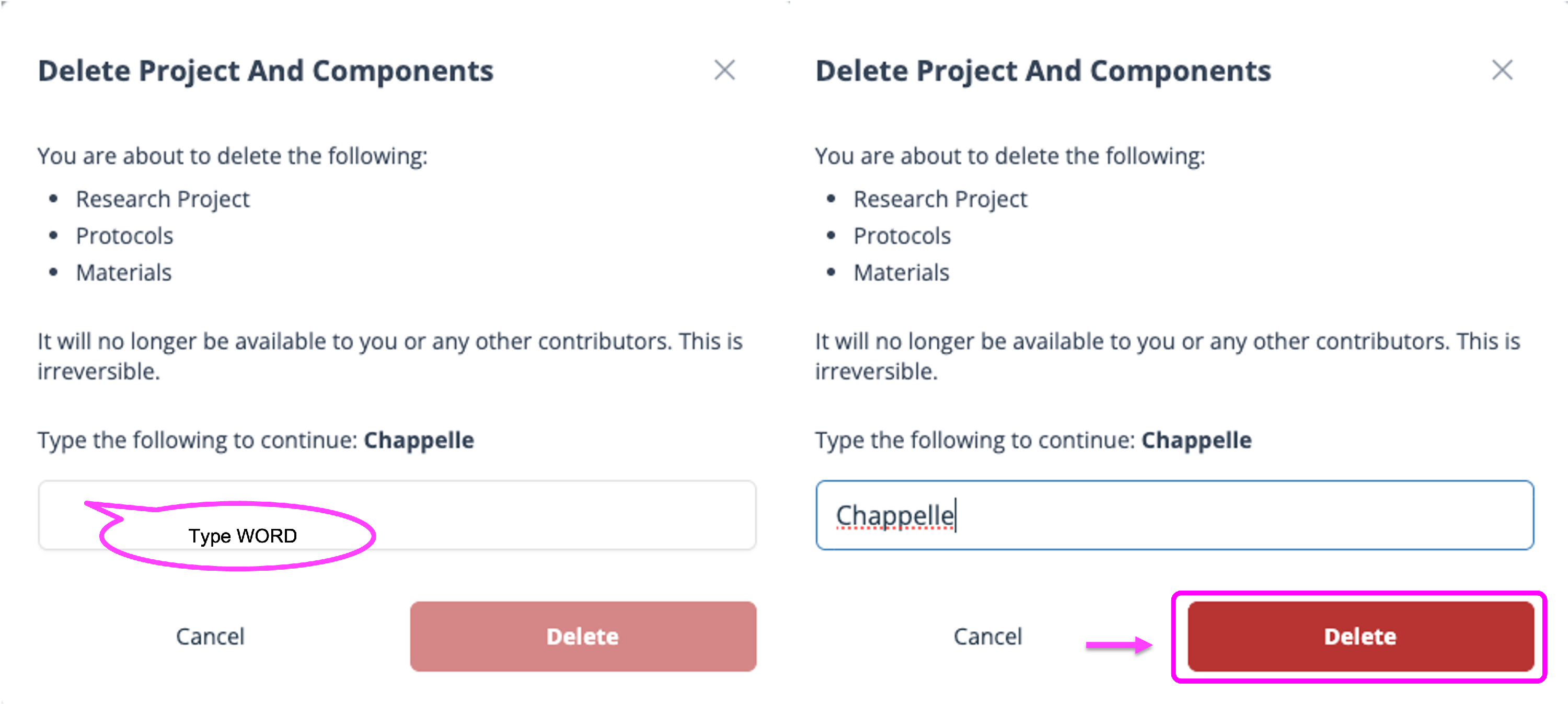
Task: Select "Protocols" bullet in left dialog
Action: pyautogui.click(x=124, y=236)
